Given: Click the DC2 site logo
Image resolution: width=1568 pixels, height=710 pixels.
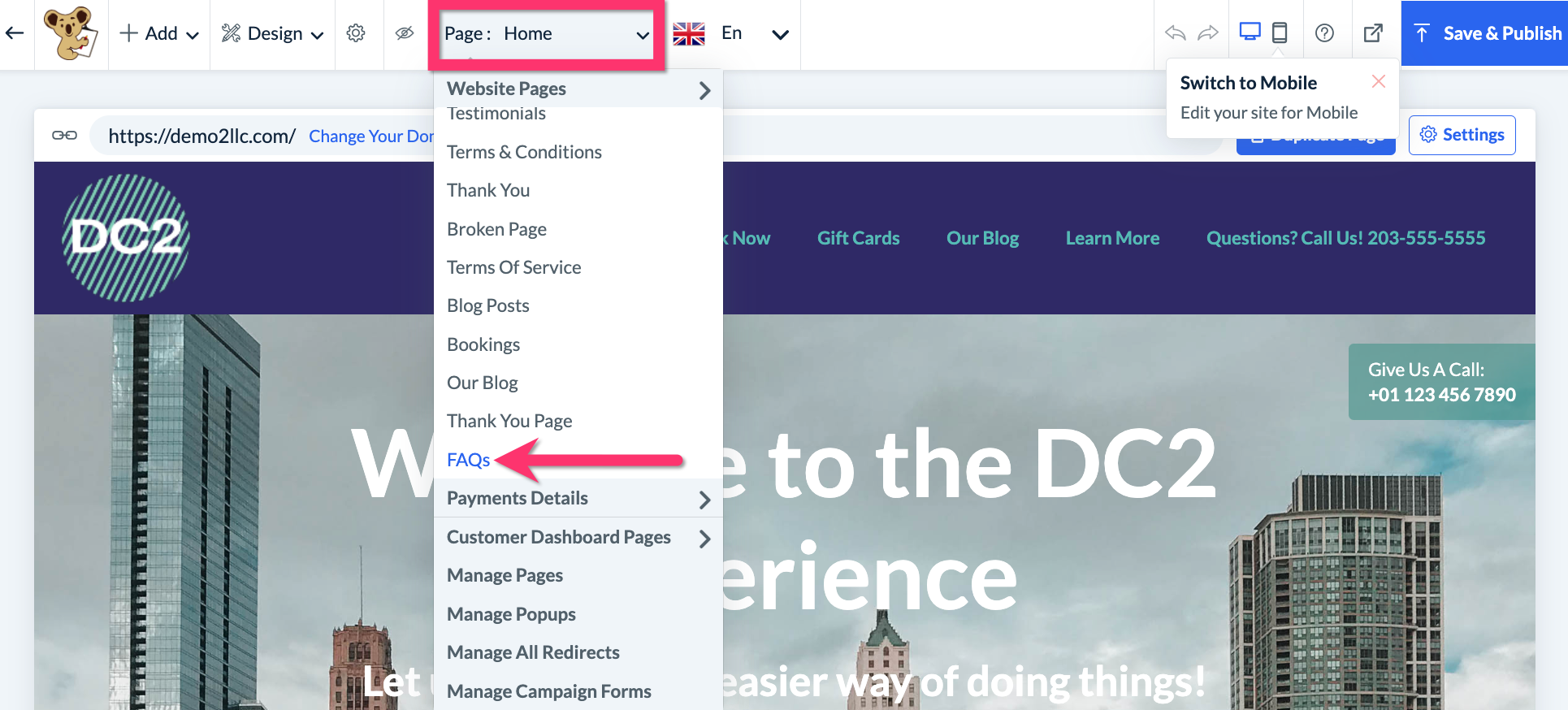Looking at the screenshot, I should tap(126, 238).
